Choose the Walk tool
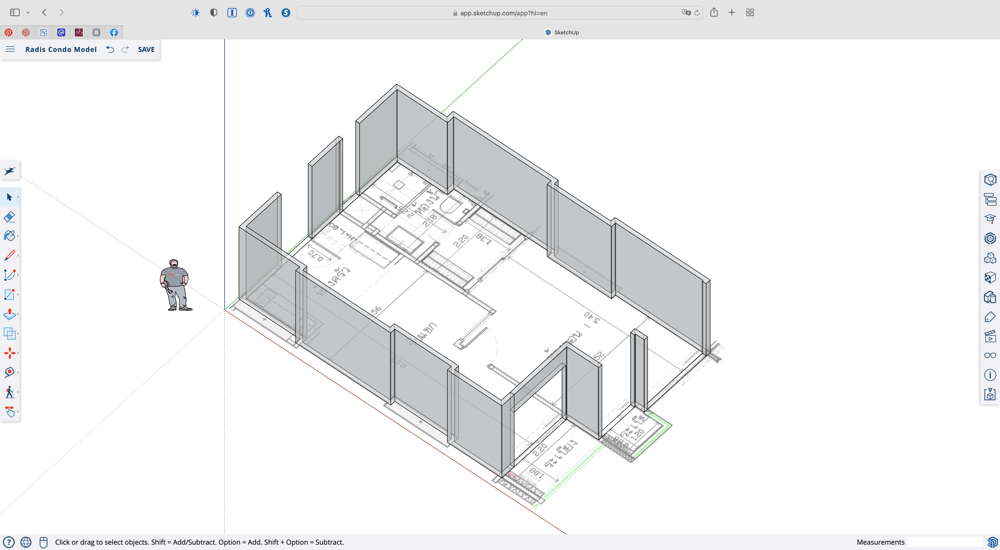 tap(9, 392)
